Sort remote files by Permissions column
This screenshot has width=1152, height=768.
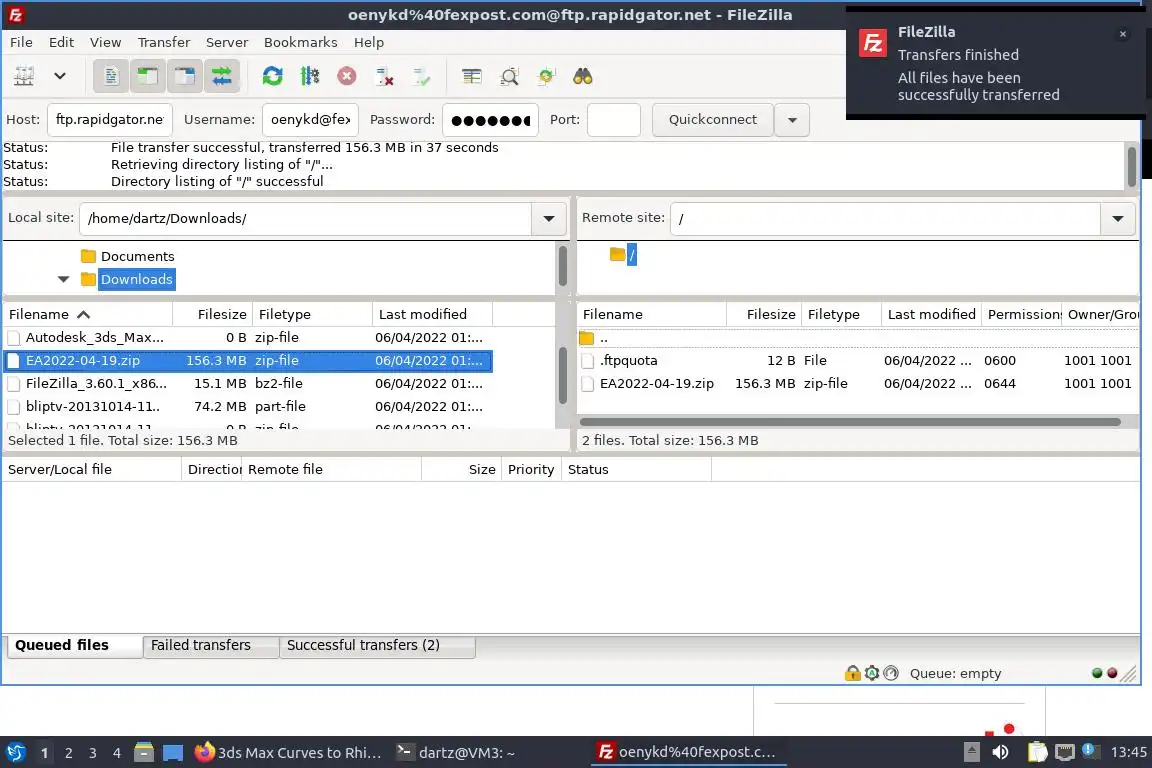pos(1021,315)
